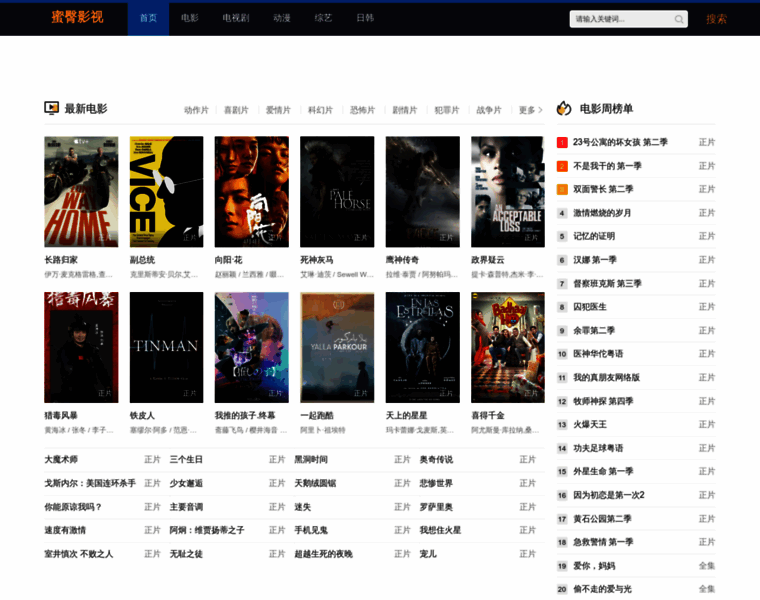Viewport: 760px width, 600px height.
Task: Open the 向阳·花 movie poster
Action: tap(252, 192)
